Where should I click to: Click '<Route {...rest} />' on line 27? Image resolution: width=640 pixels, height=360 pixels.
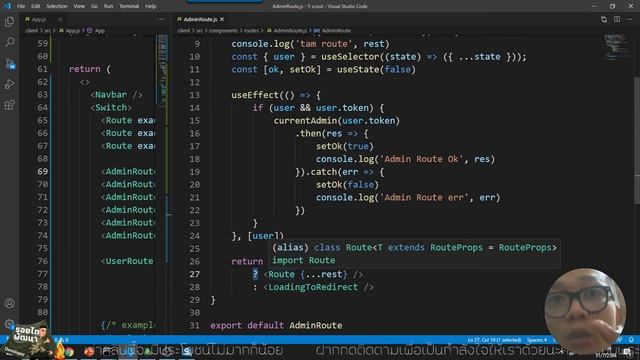(313, 274)
